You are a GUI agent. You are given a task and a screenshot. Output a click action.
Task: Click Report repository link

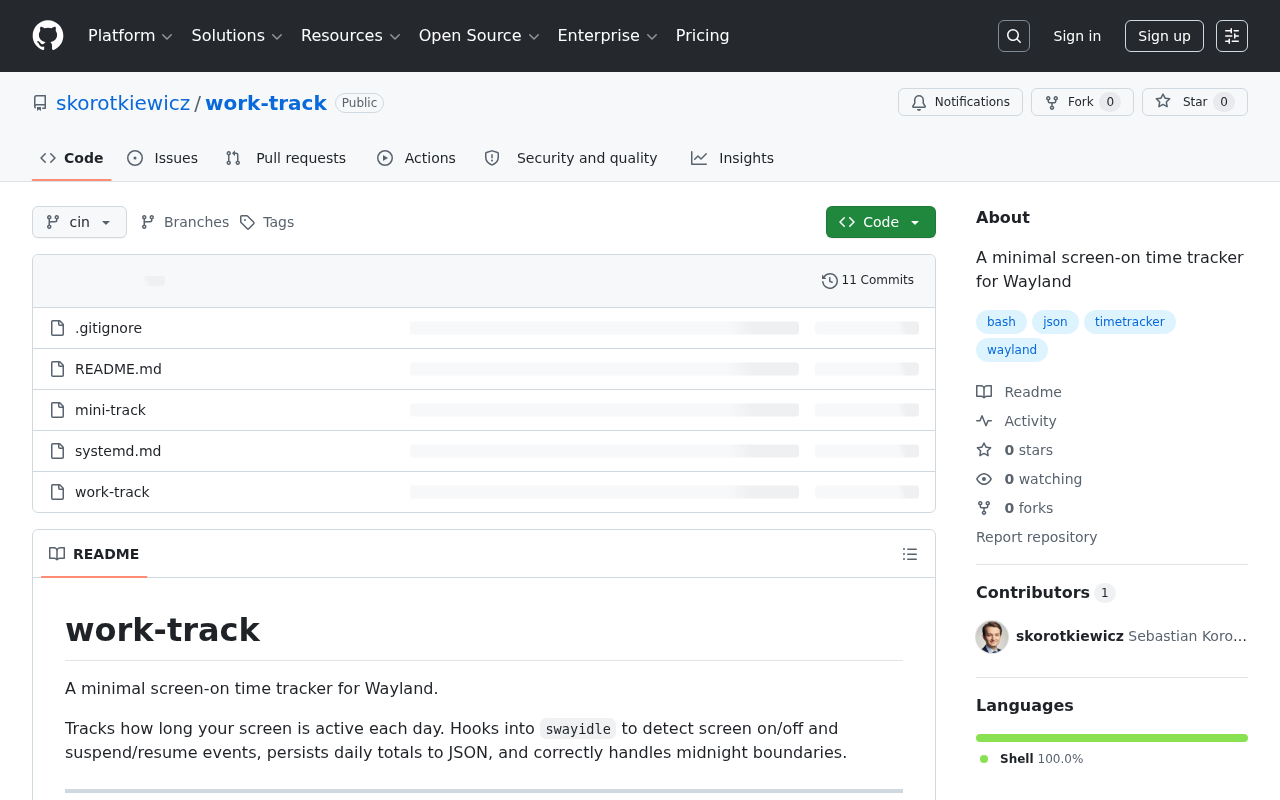(x=1036, y=537)
